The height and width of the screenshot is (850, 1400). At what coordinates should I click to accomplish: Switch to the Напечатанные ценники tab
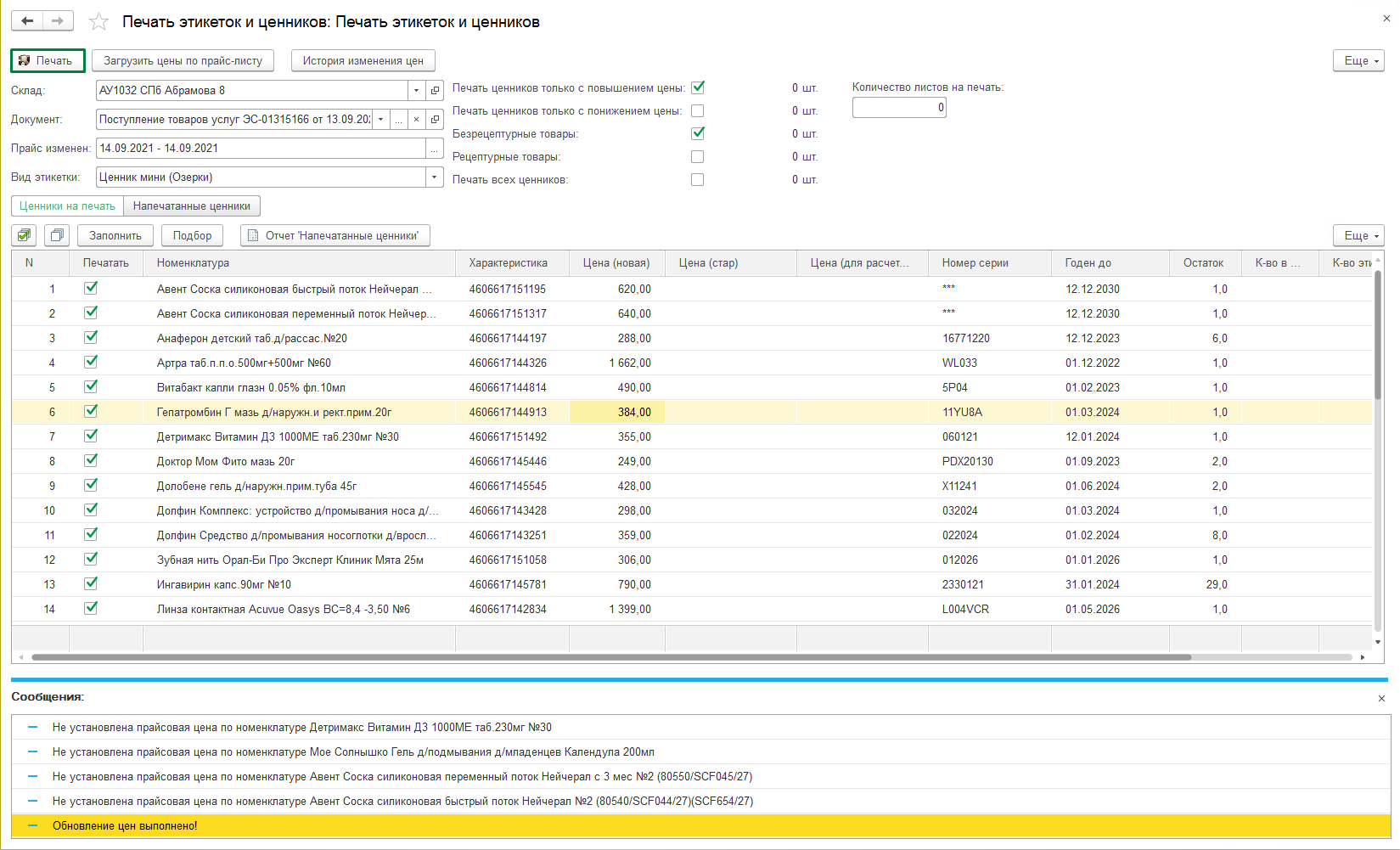[x=192, y=206]
